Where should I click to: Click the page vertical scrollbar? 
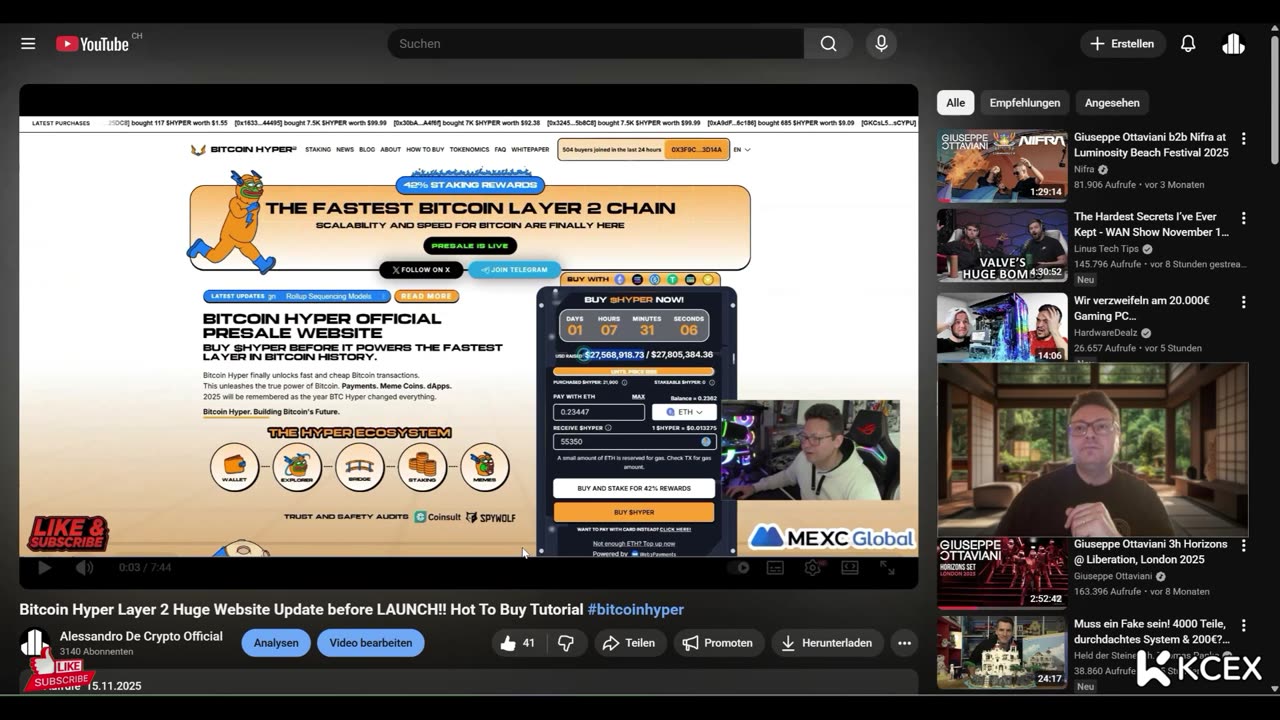point(1274,100)
